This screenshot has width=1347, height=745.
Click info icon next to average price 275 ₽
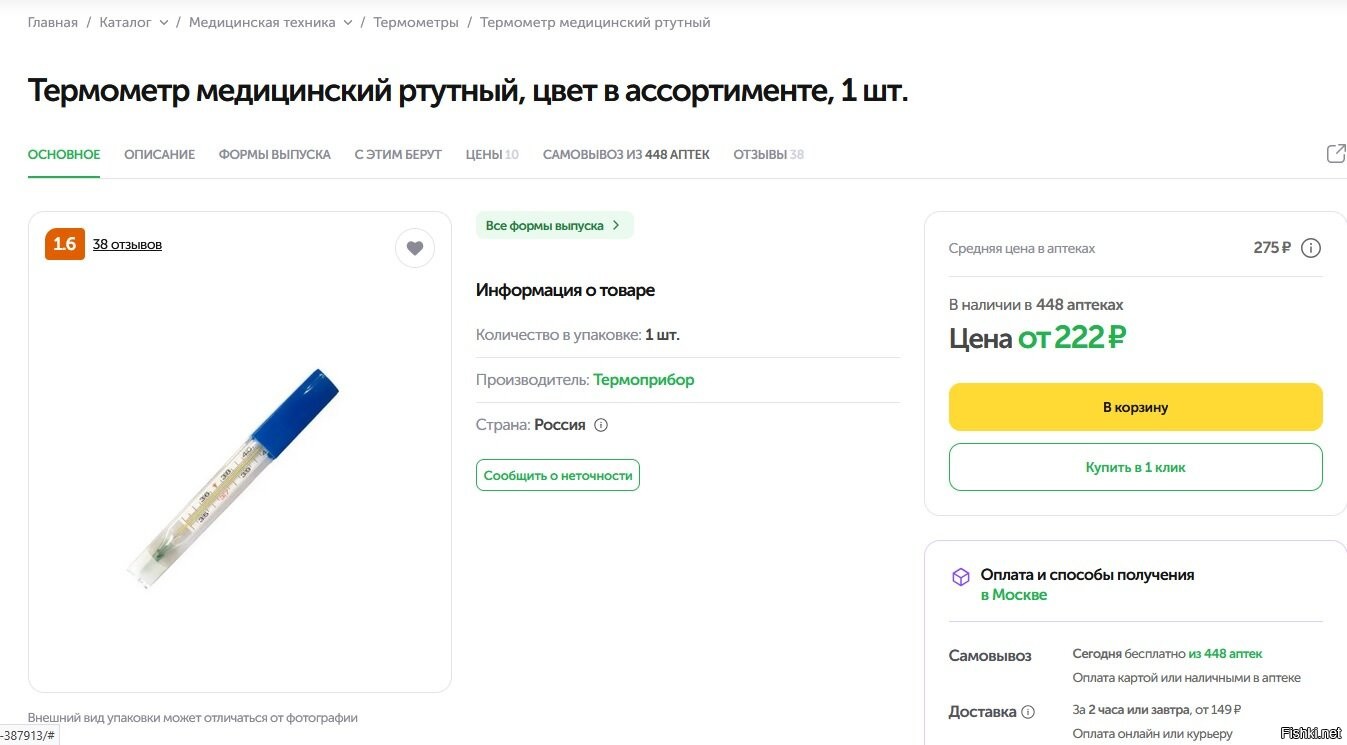[x=1311, y=248]
